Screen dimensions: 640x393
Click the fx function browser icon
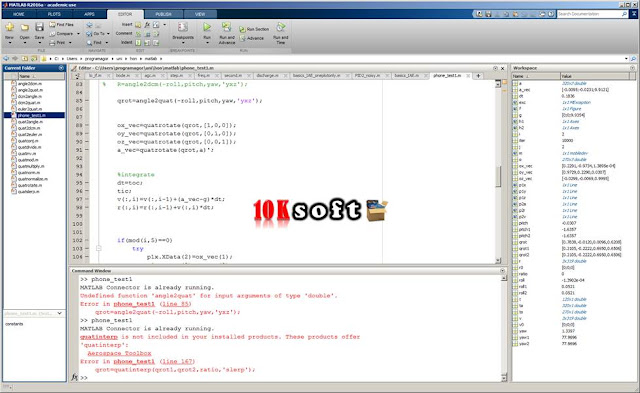point(74,377)
